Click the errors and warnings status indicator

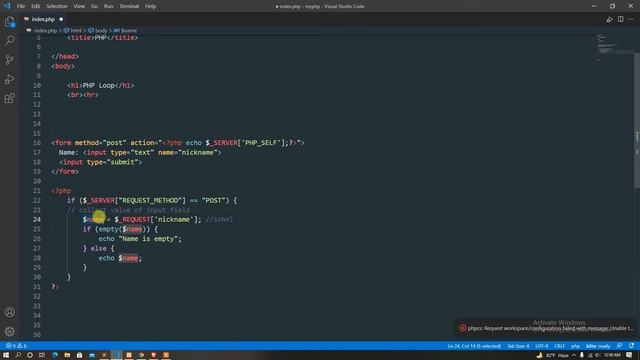(16, 346)
